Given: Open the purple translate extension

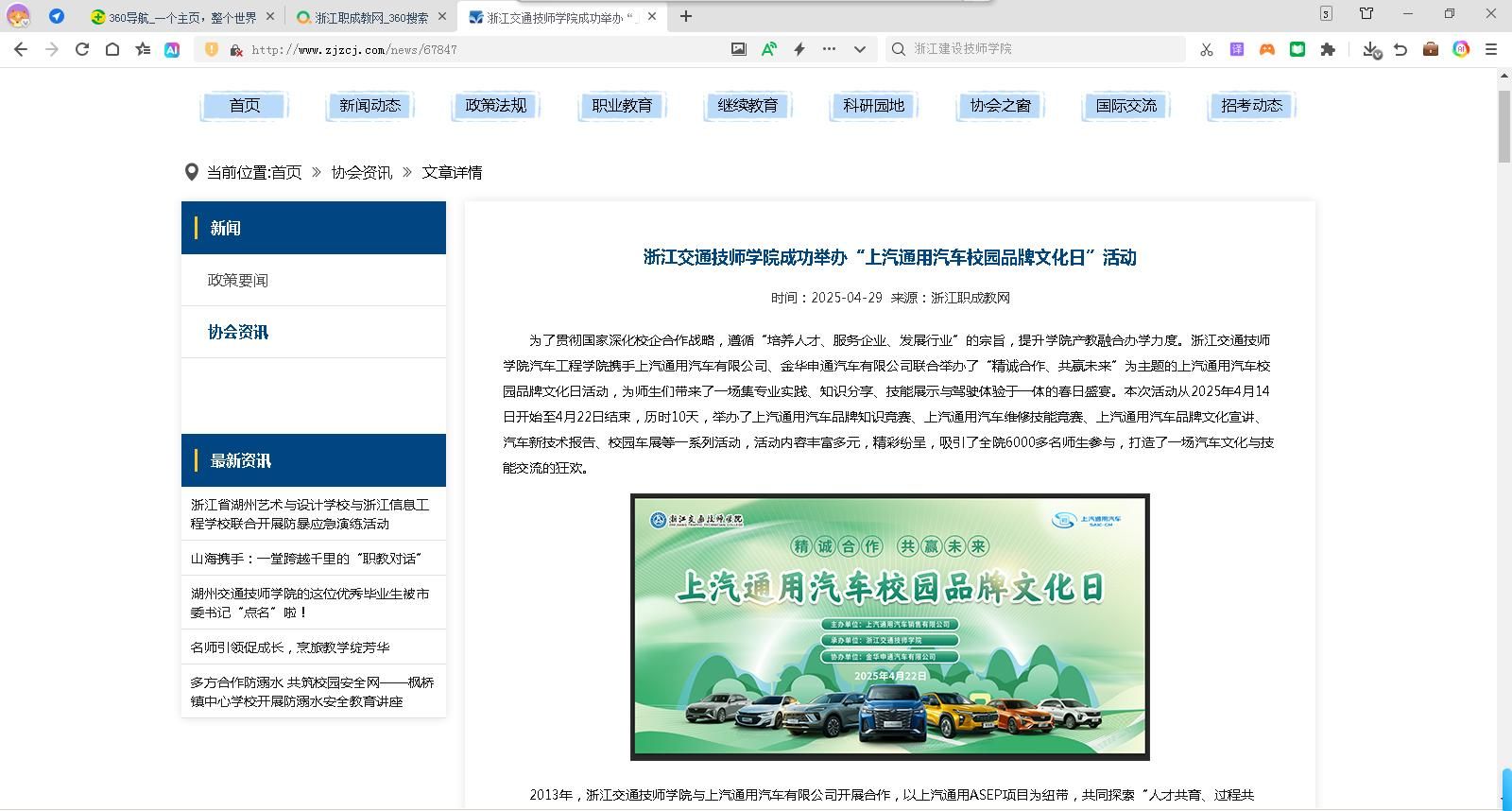Looking at the screenshot, I should click(x=1237, y=49).
